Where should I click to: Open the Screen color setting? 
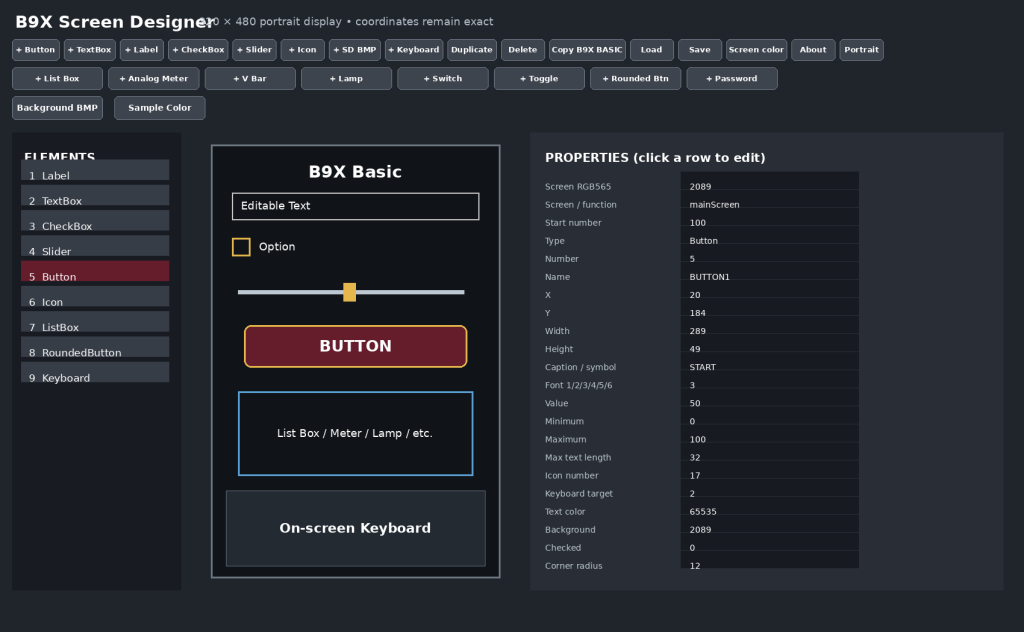[756, 50]
